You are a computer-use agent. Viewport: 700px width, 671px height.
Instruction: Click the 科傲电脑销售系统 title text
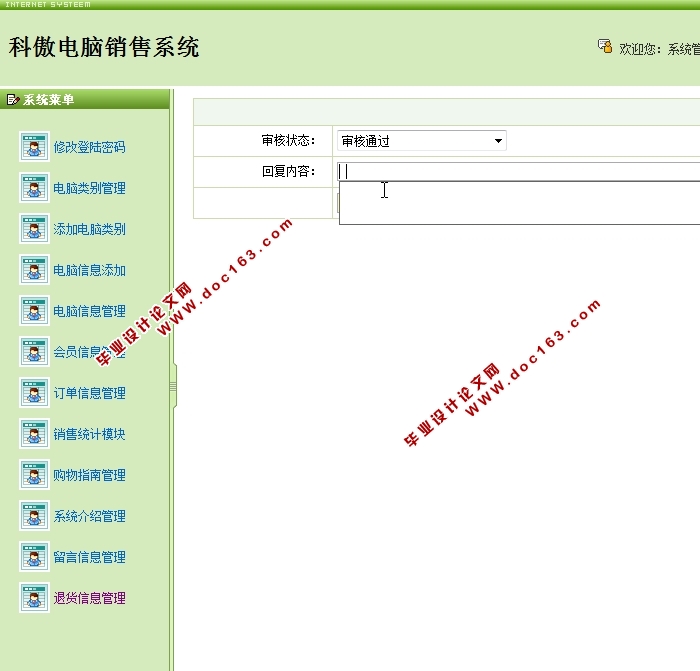pos(104,47)
